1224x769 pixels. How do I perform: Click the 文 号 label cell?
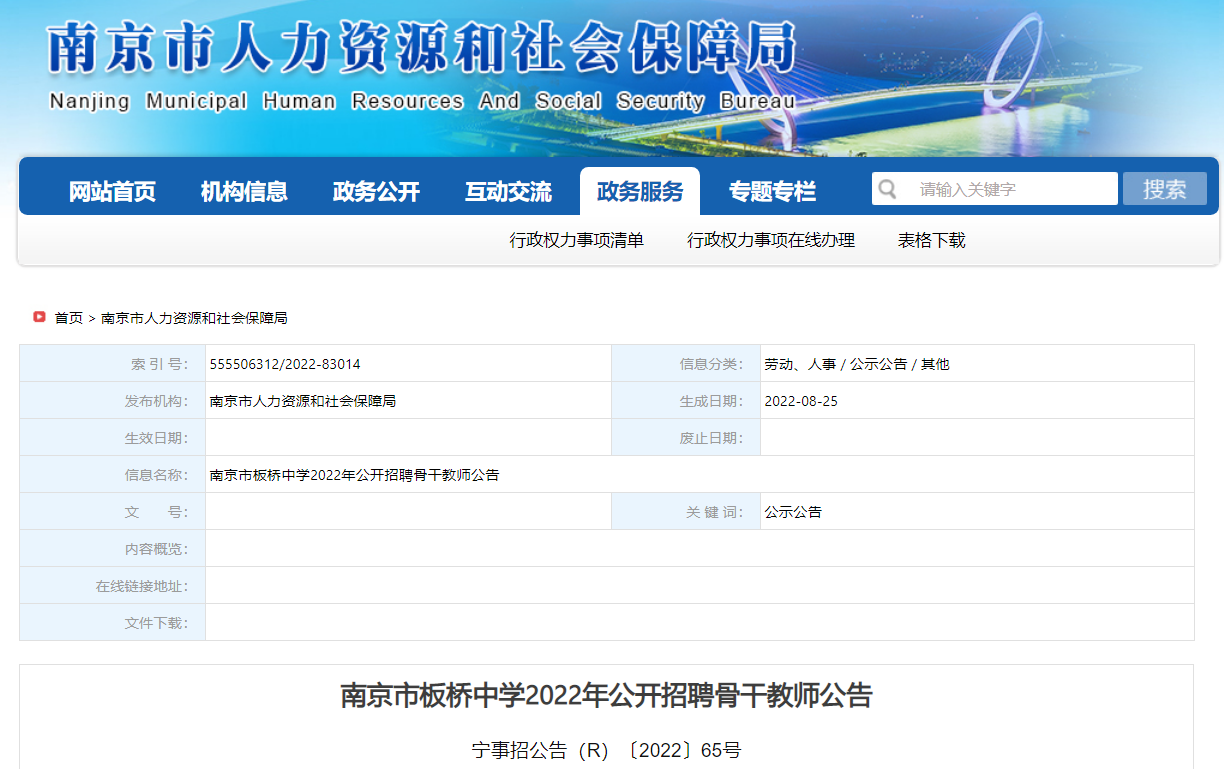pos(112,512)
